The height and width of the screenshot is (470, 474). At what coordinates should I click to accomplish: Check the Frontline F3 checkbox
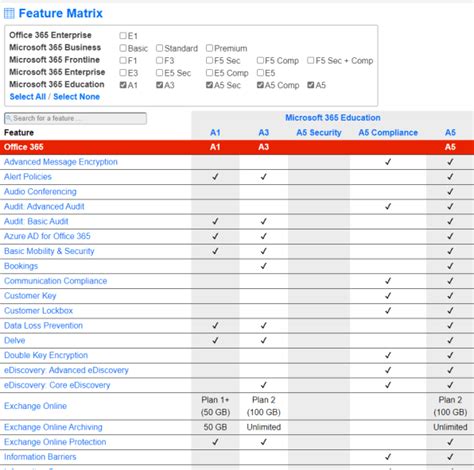pos(160,60)
